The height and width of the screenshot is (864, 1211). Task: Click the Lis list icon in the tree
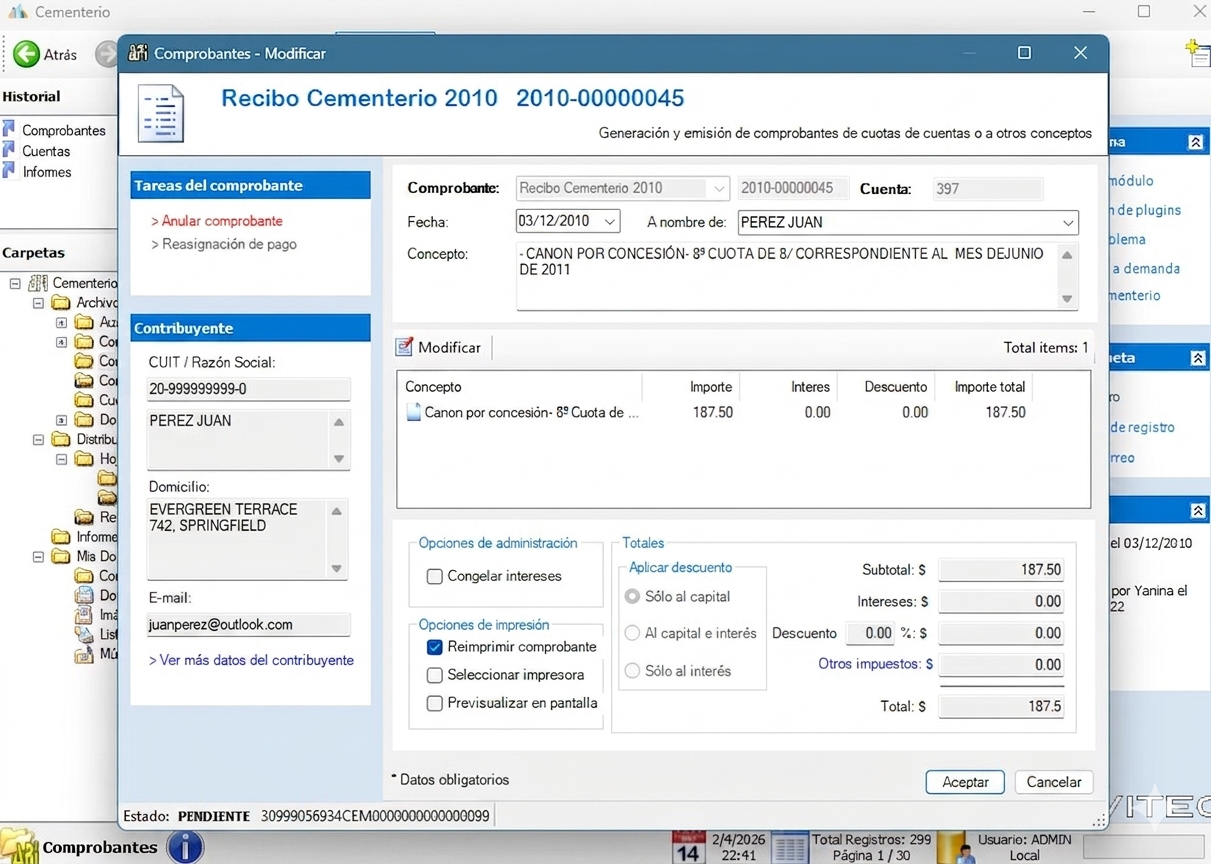tap(84, 634)
